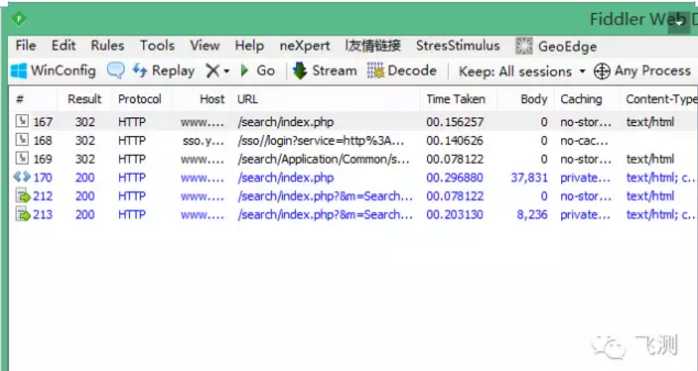The height and width of the screenshot is (371, 698).
Task: Click the Decode grid icon
Action: (376, 71)
